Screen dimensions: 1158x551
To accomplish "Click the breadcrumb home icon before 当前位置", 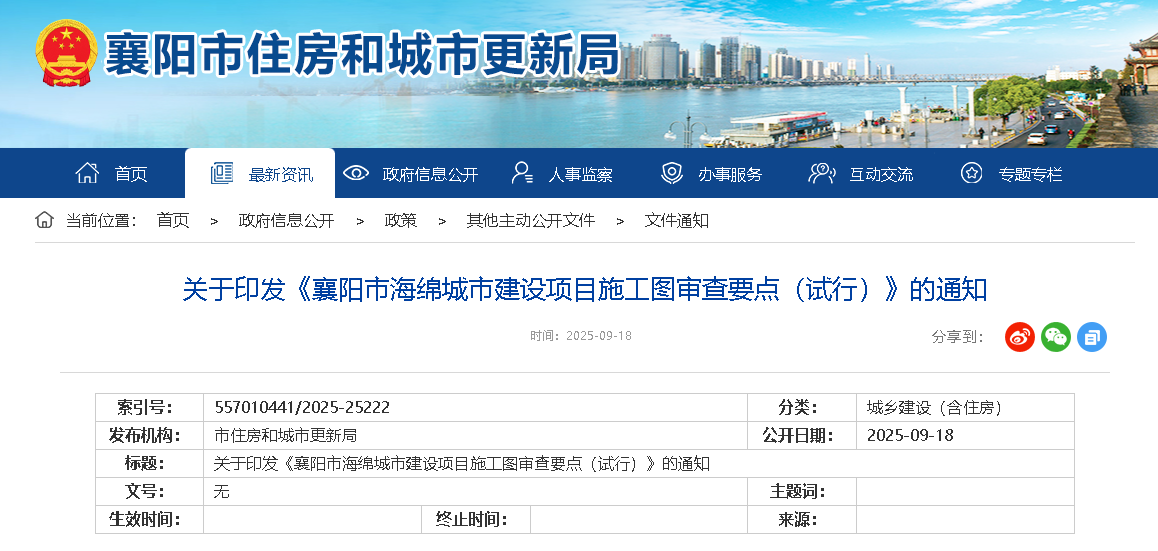I will tap(44, 219).
